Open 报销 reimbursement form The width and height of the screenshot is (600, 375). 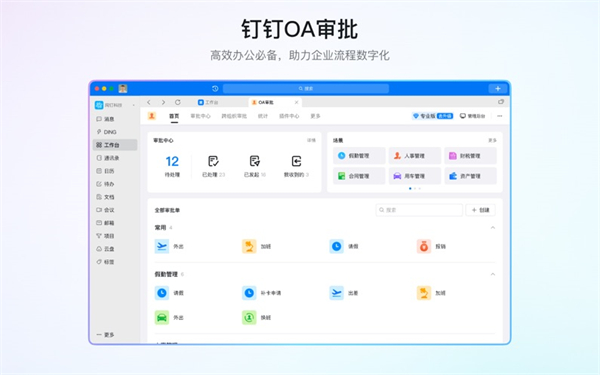coord(431,246)
